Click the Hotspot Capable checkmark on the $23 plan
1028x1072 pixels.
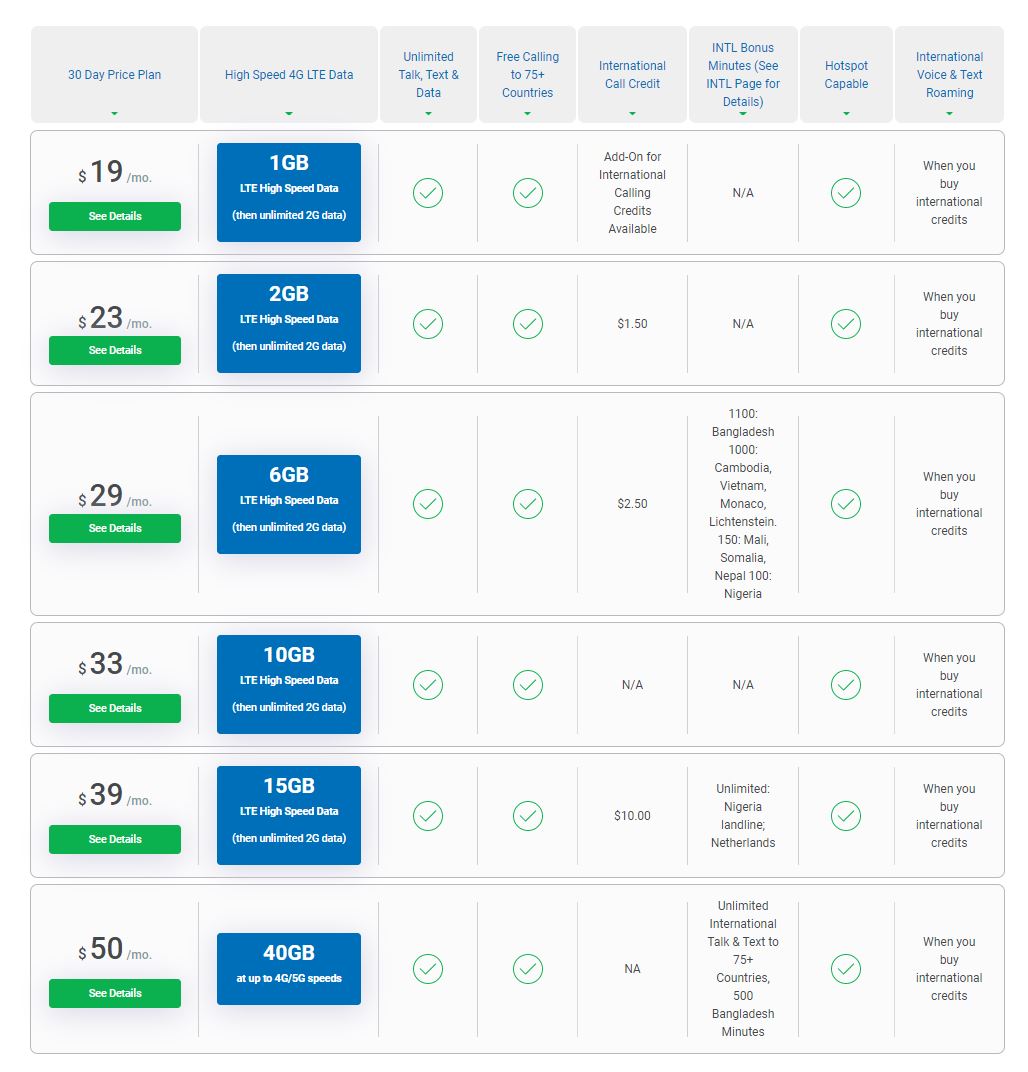tap(846, 324)
